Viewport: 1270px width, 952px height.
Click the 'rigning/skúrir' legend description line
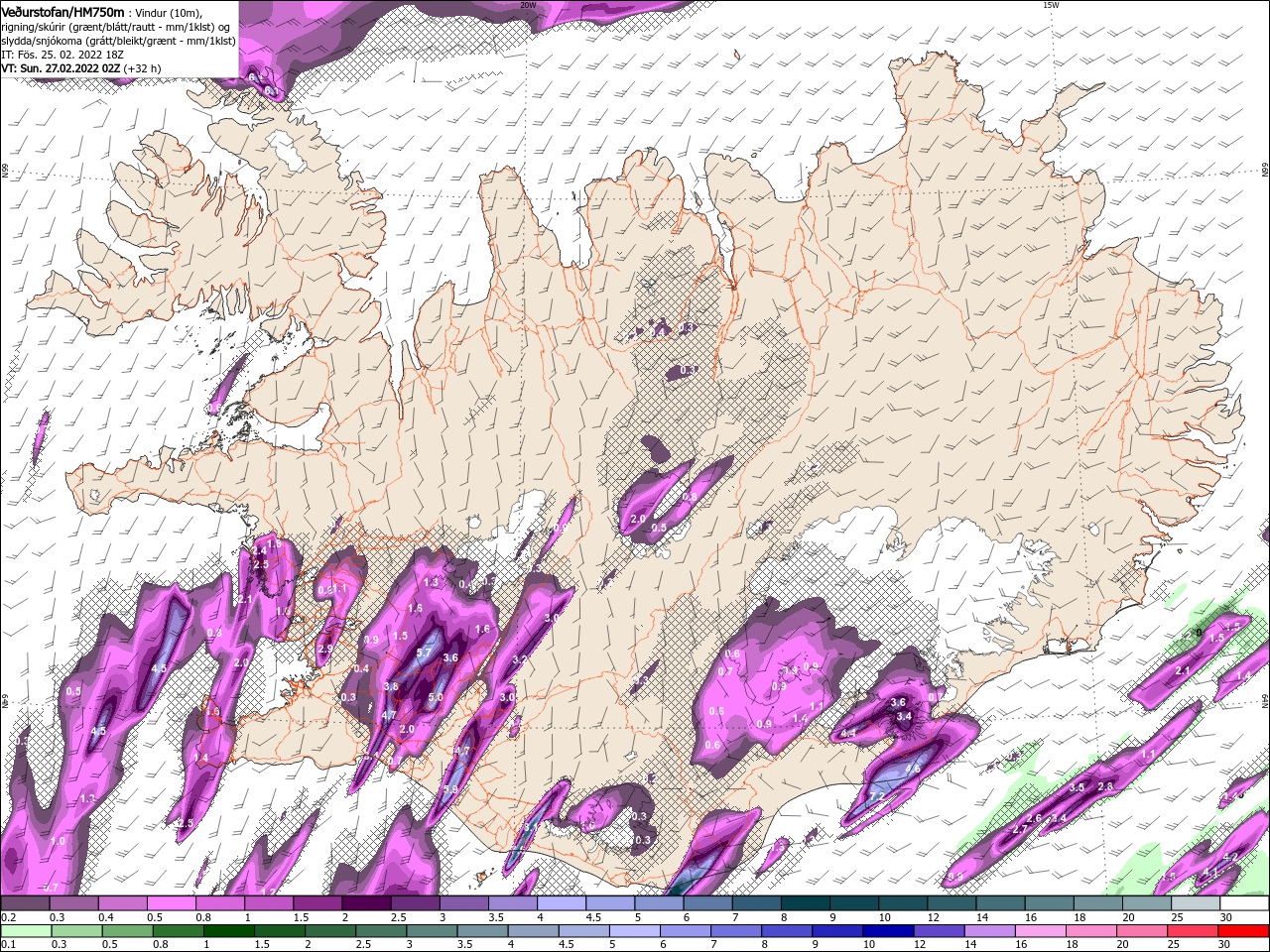(x=116, y=26)
